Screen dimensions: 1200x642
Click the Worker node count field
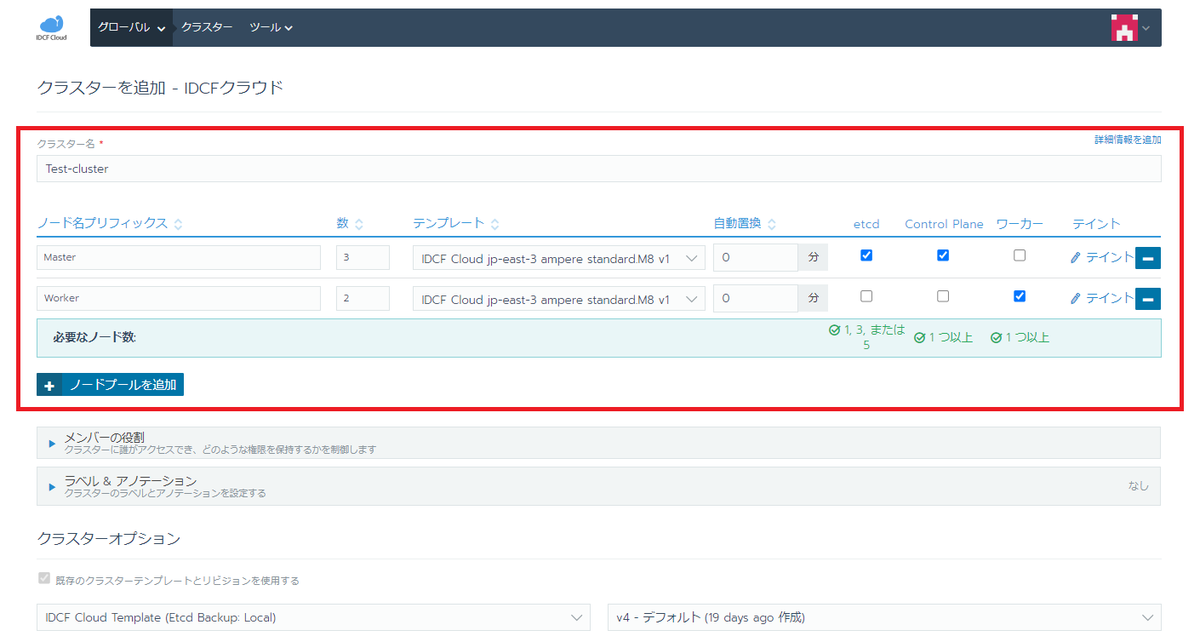pyautogui.click(x=362, y=298)
